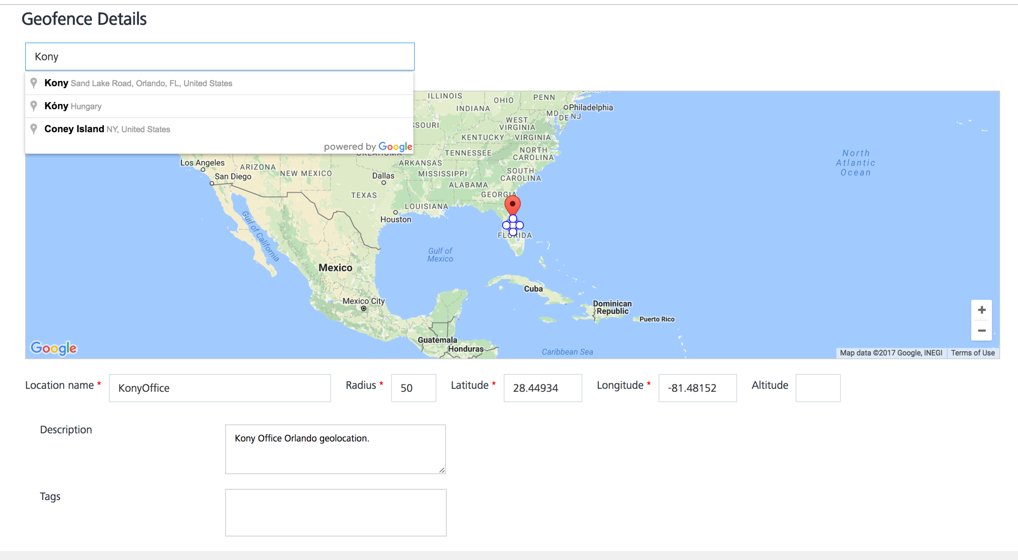The height and width of the screenshot is (560, 1018).
Task: Zoom out on the map
Action: 981,331
